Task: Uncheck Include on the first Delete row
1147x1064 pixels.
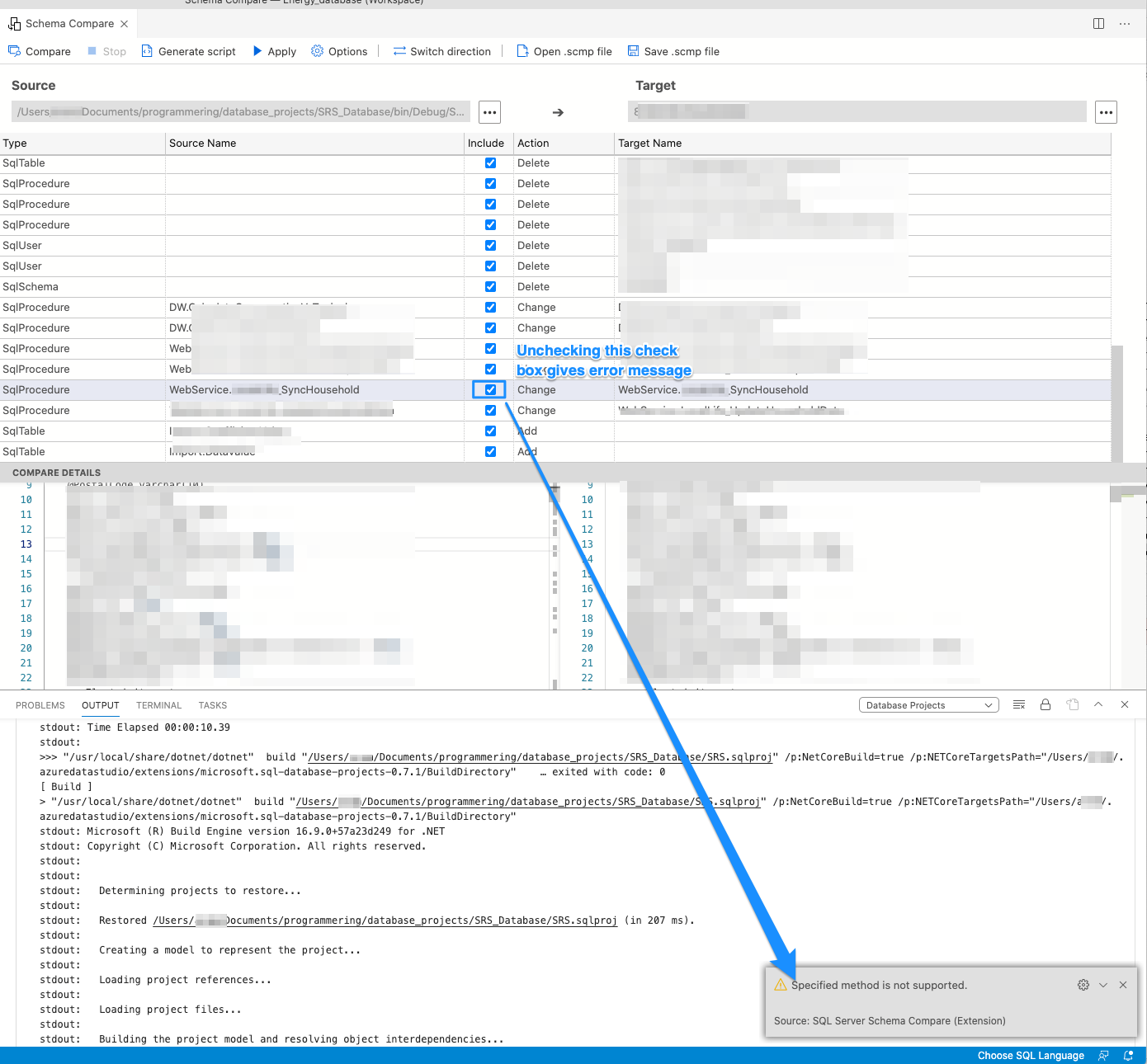Action: pos(490,162)
